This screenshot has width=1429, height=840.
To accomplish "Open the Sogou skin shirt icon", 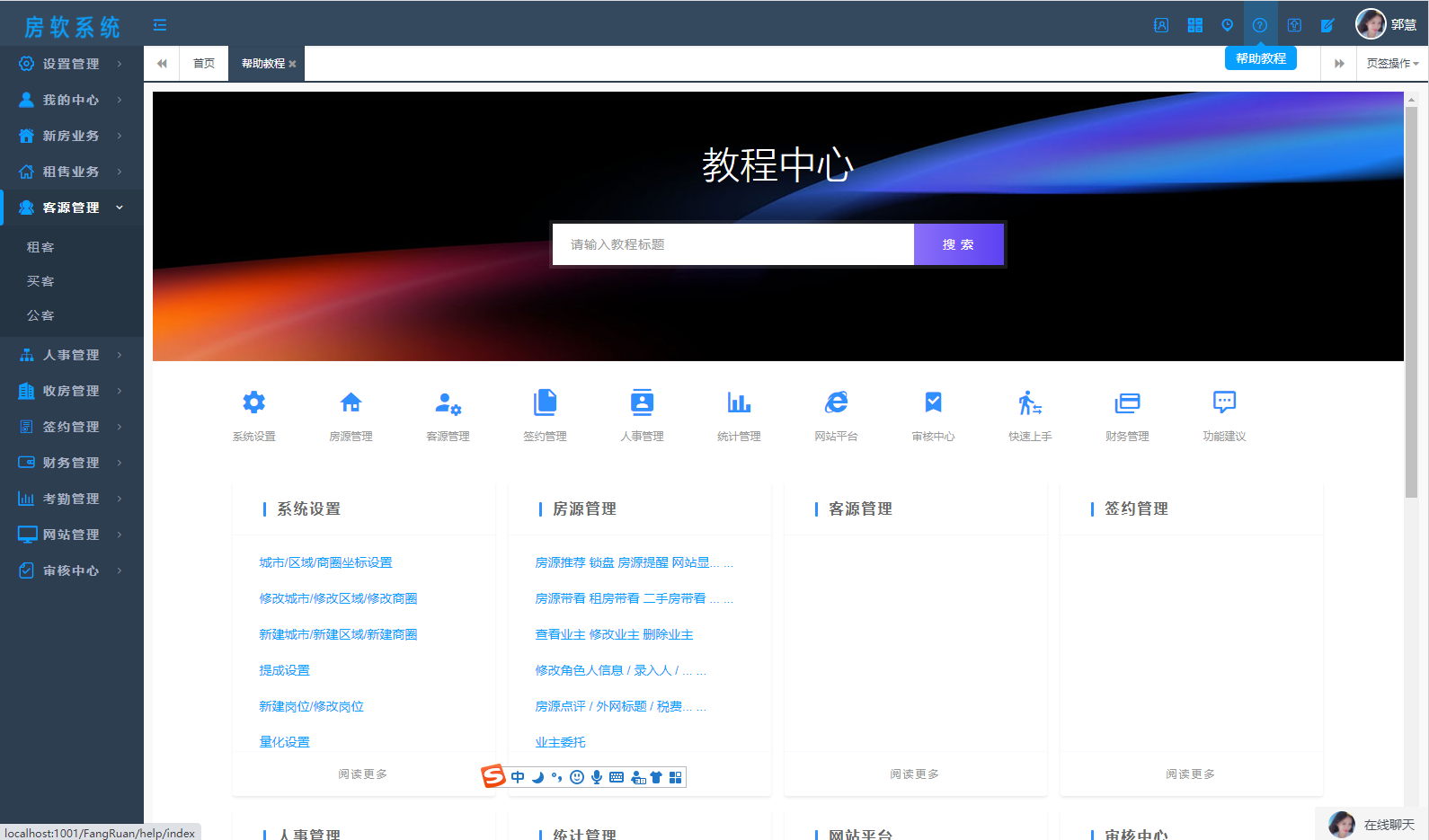I will click(x=656, y=777).
